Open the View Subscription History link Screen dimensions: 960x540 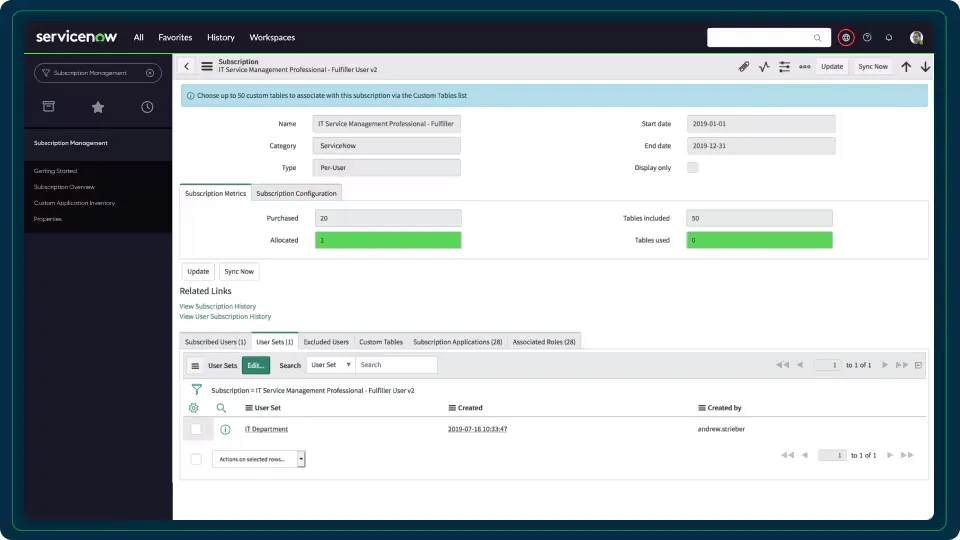[x=217, y=306]
